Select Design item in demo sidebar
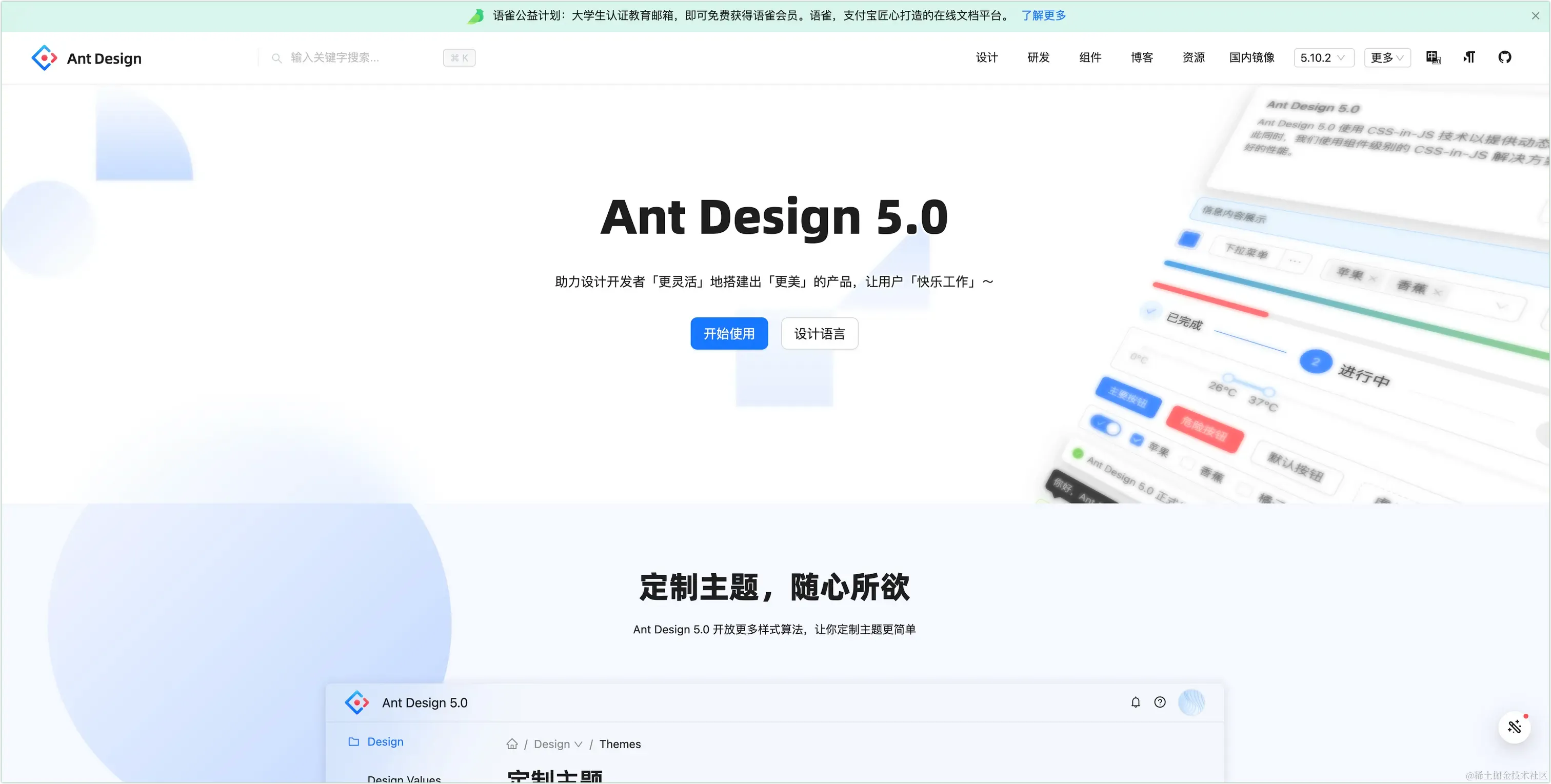This screenshot has height=784, width=1551. pyautogui.click(x=385, y=742)
